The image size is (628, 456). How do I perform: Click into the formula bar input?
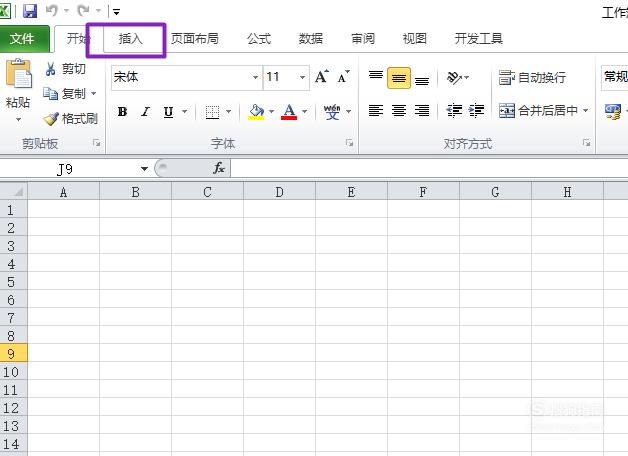click(429, 168)
